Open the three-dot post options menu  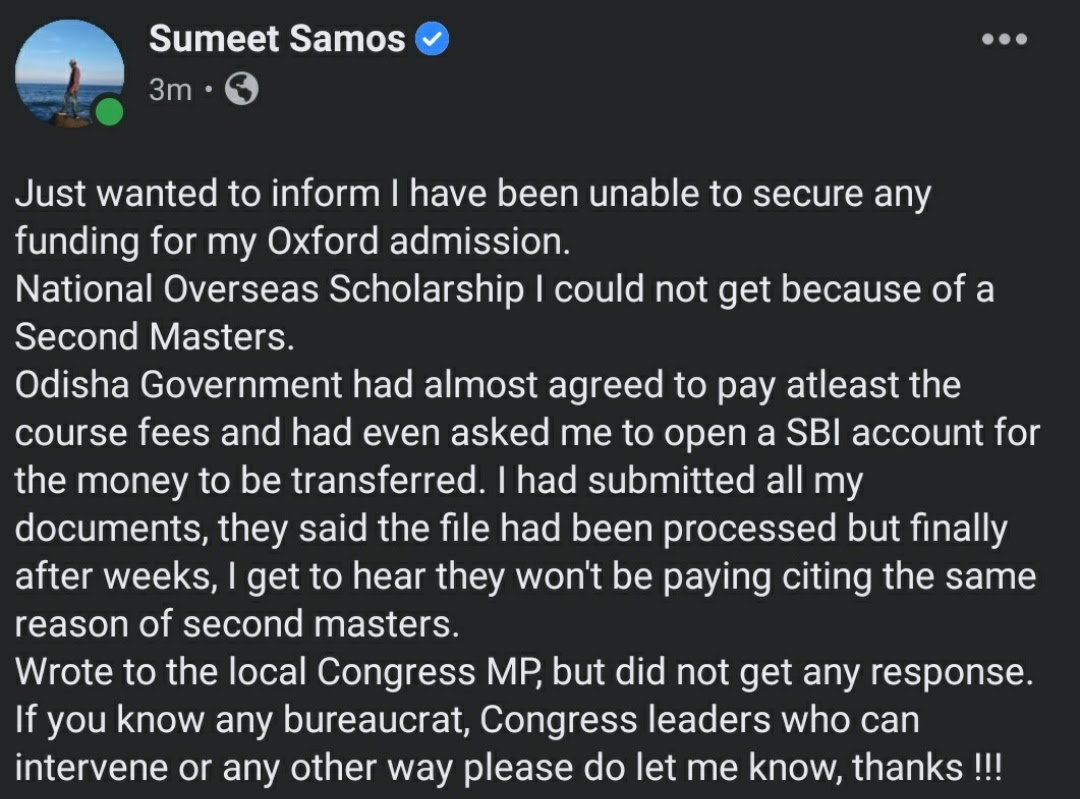pos(1004,40)
